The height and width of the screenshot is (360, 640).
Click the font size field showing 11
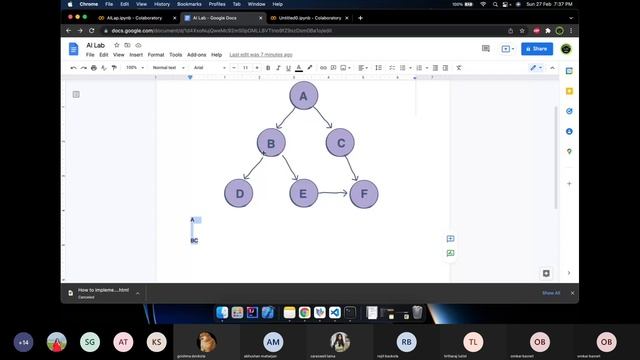coord(245,68)
